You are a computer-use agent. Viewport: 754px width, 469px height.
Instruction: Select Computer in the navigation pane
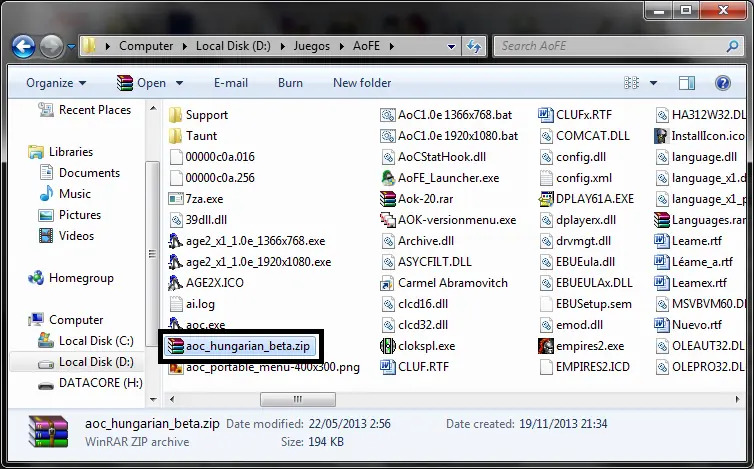(66, 320)
